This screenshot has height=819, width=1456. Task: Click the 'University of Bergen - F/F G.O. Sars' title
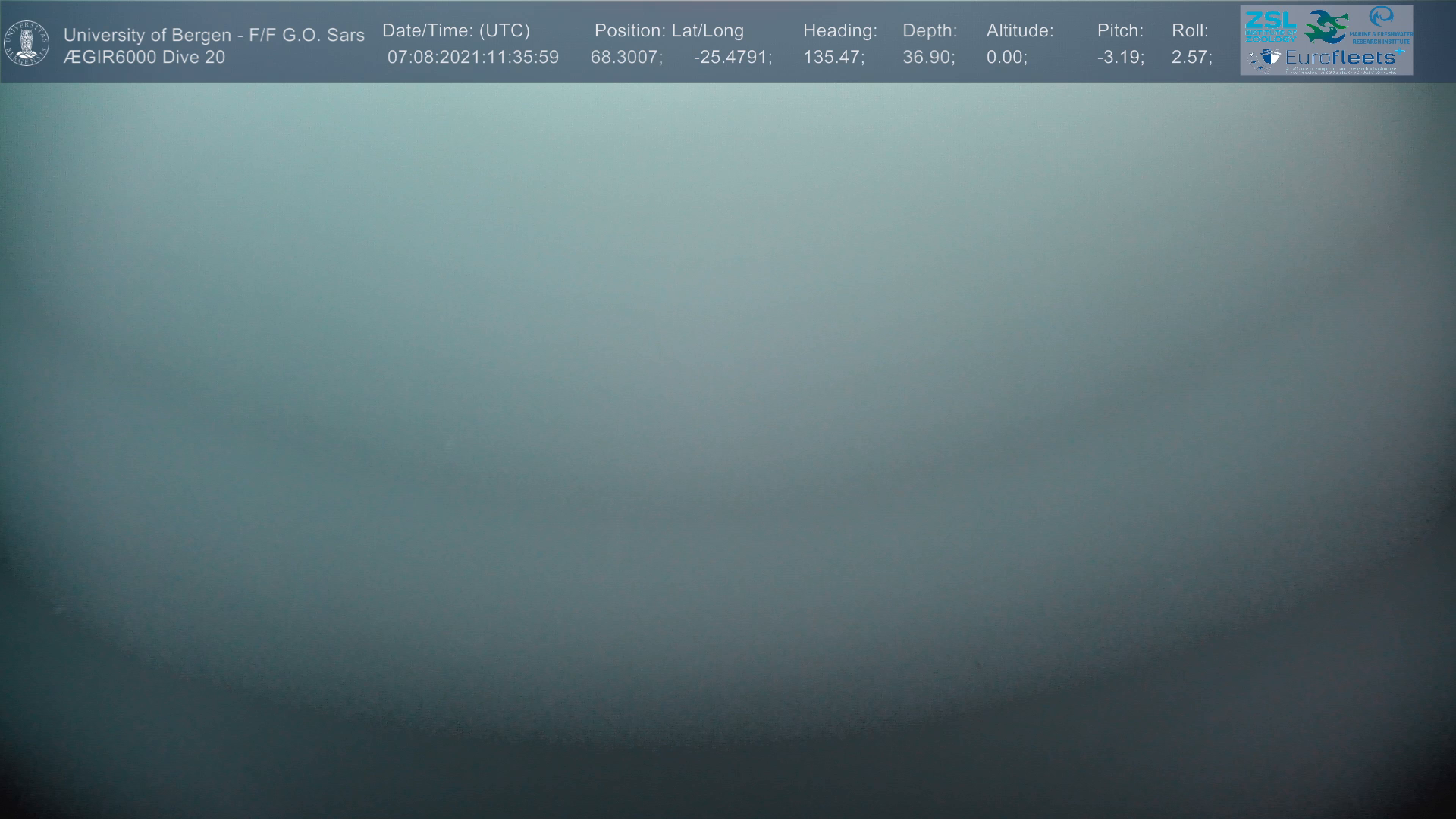pos(214,35)
